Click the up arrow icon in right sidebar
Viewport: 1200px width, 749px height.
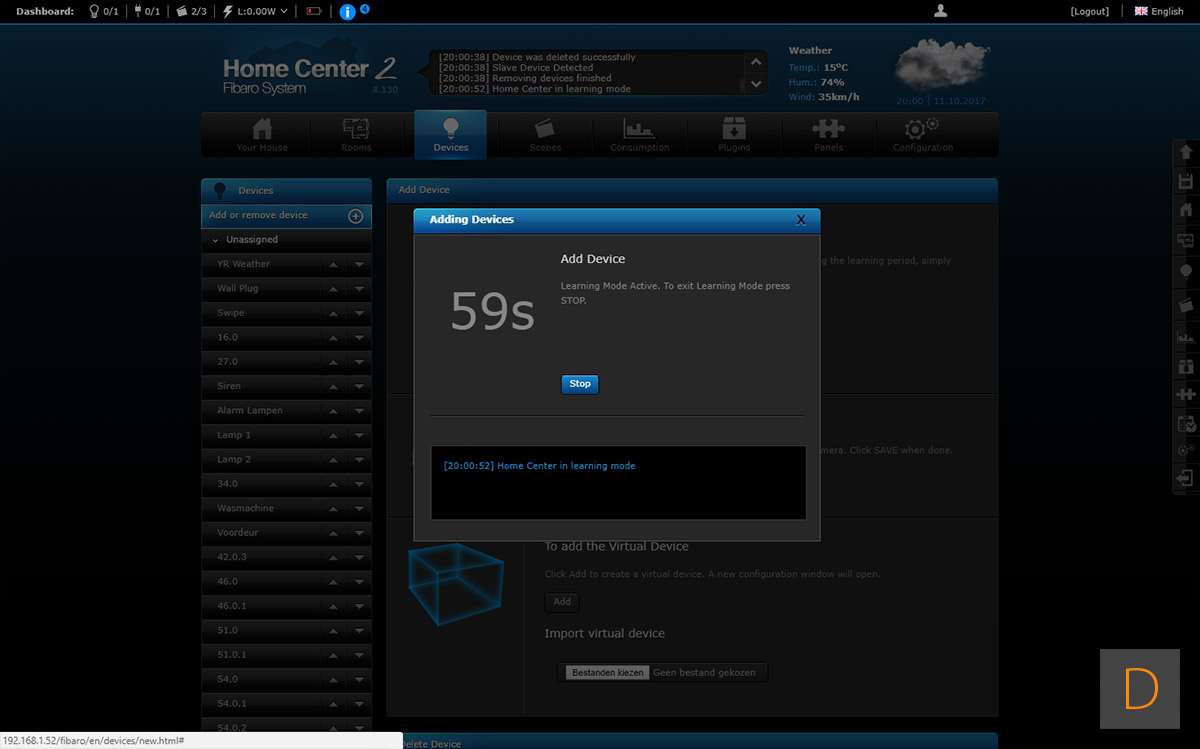click(x=1186, y=152)
